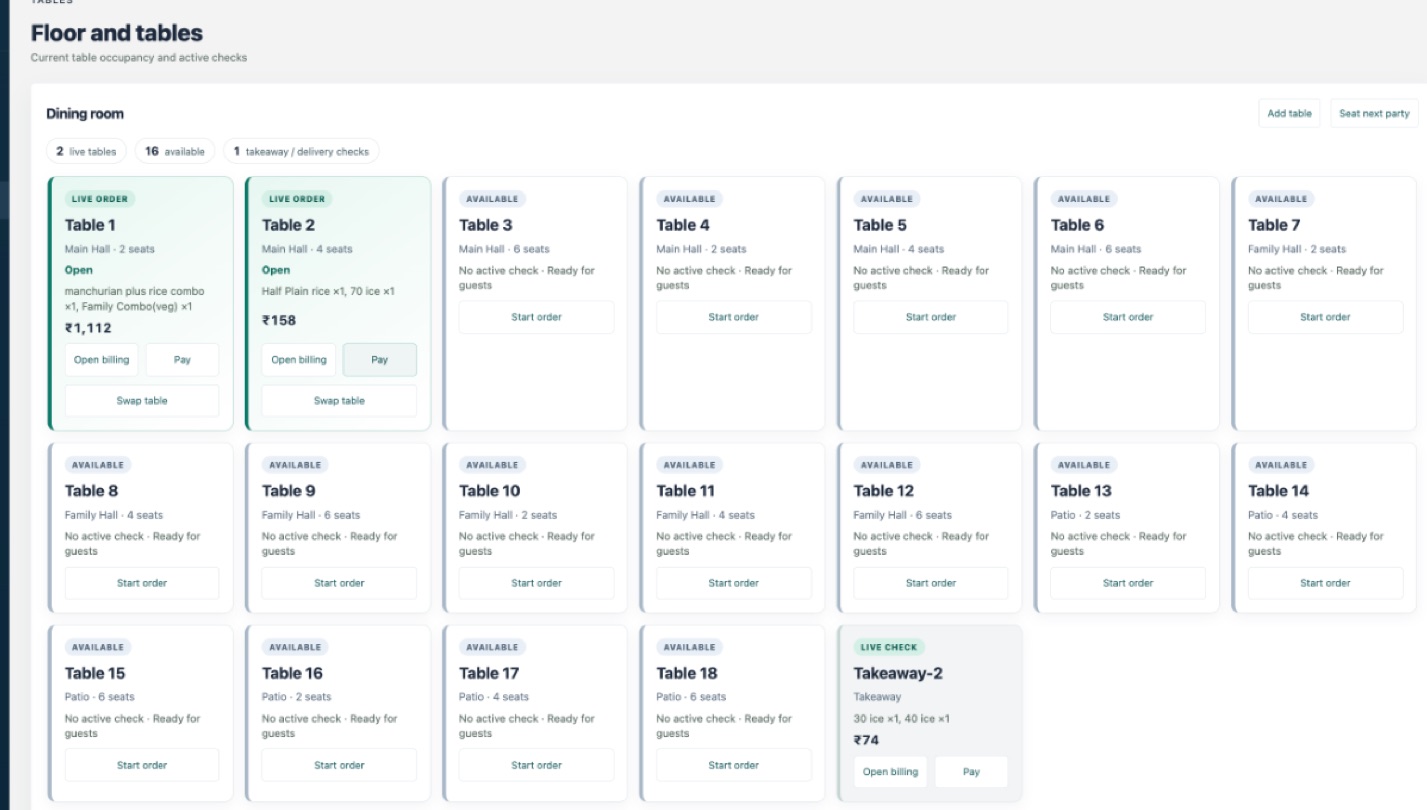The width and height of the screenshot is (1427, 810).
Task: Pay the Table 1 check
Action: [182, 360]
